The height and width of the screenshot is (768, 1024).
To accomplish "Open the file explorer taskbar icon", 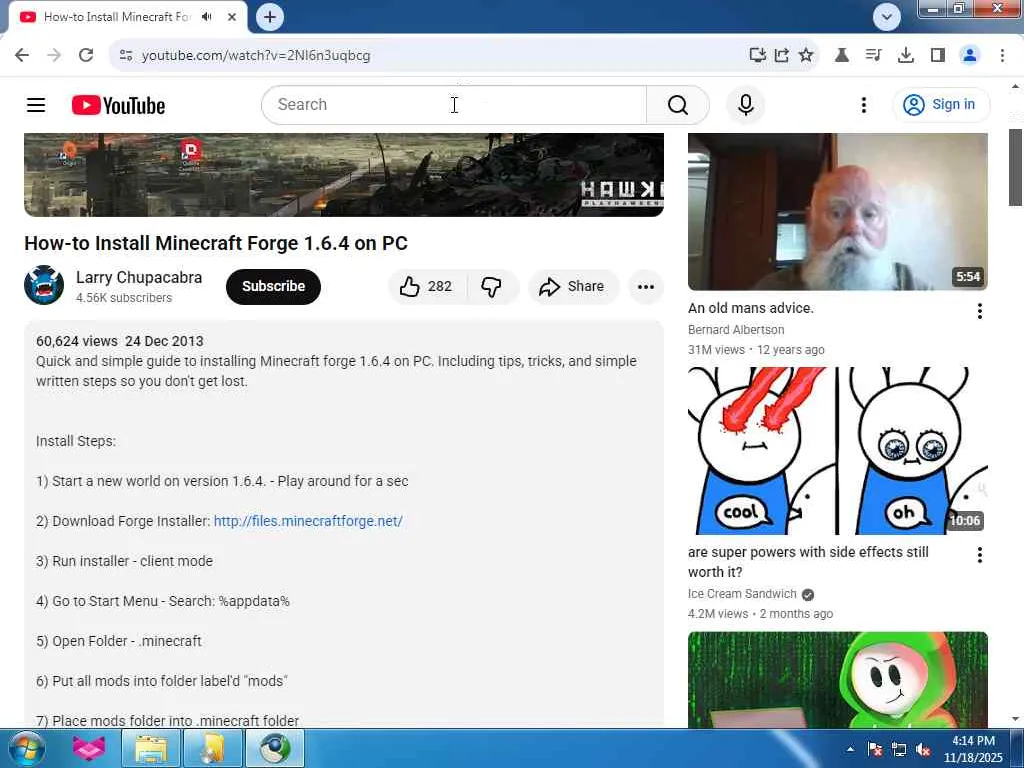I will [x=151, y=748].
